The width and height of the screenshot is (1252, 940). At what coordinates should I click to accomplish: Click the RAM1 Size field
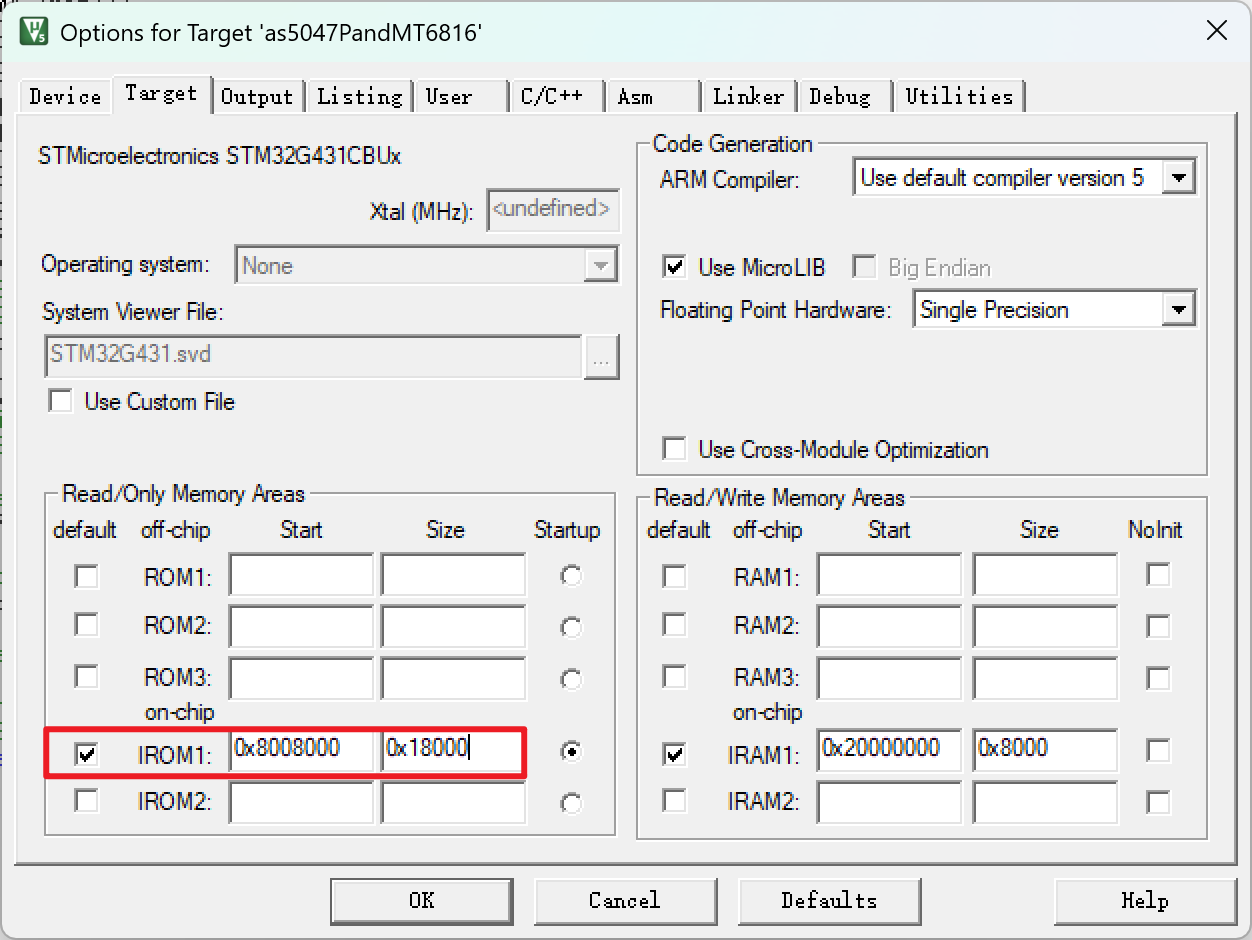[x=1045, y=576]
